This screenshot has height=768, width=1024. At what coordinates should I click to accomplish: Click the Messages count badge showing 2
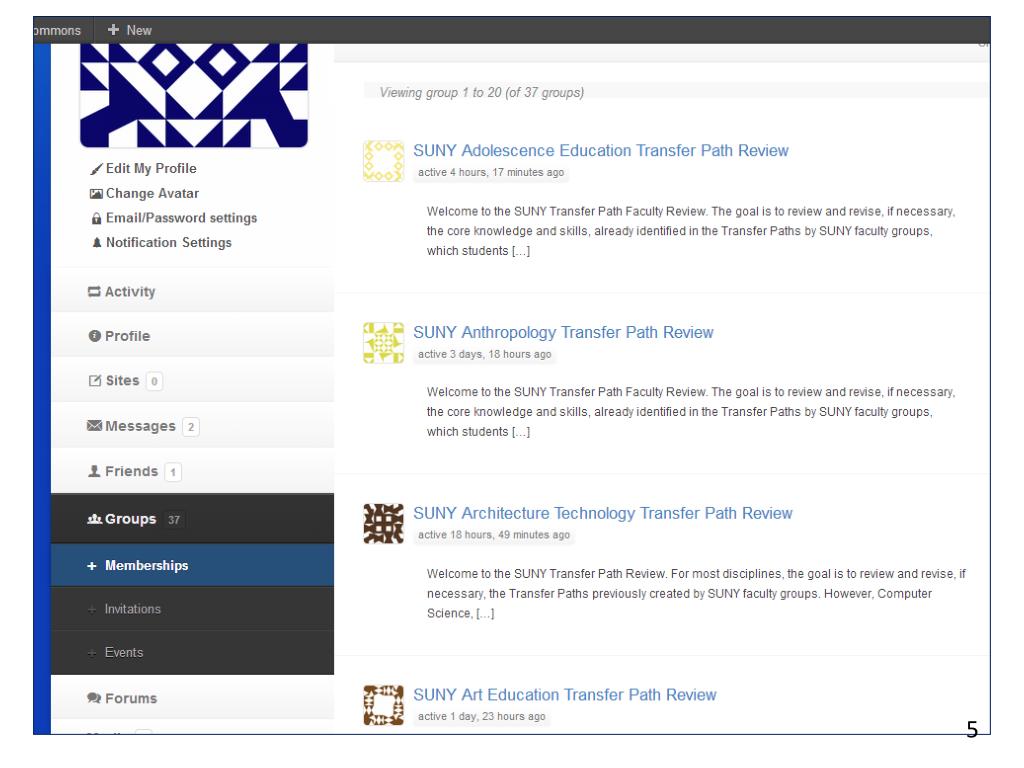click(191, 426)
